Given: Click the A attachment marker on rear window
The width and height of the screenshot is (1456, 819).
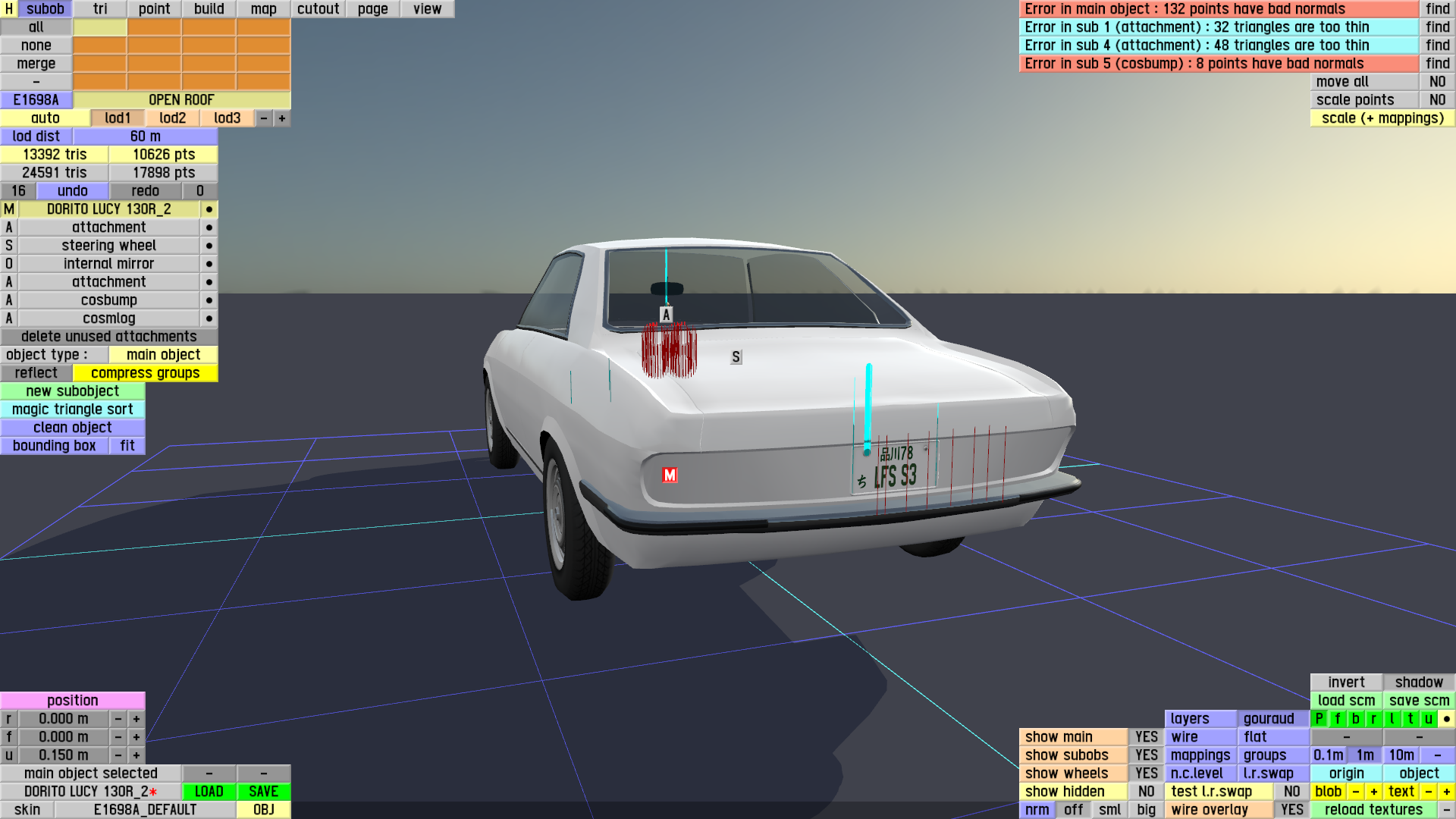Looking at the screenshot, I should (x=666, y=315).
